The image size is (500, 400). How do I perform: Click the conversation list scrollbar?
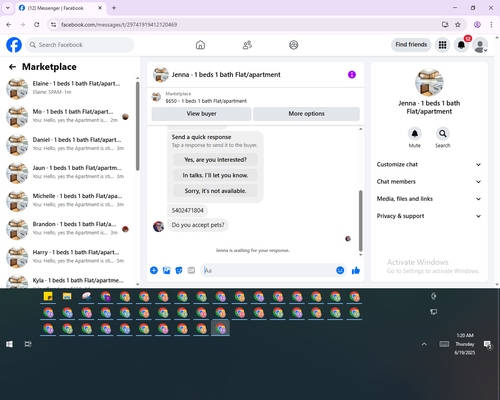[137, 127]
